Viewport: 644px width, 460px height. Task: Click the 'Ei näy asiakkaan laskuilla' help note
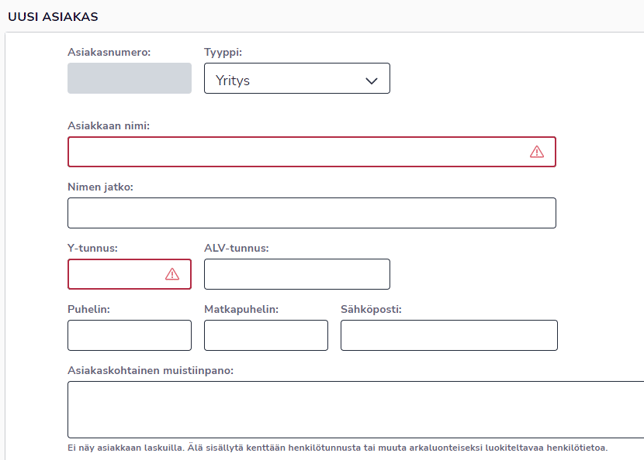coord(337,447)
